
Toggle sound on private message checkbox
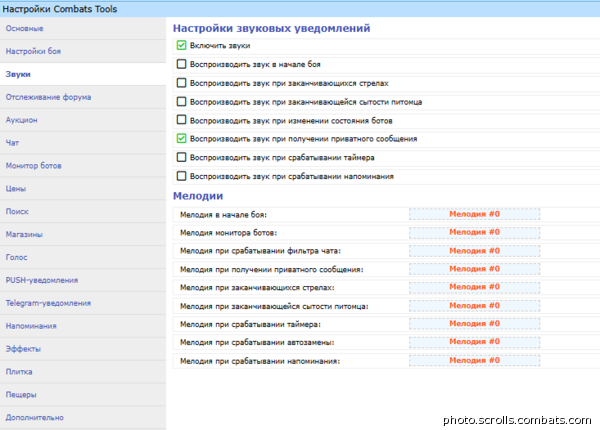tap(181, 138)
